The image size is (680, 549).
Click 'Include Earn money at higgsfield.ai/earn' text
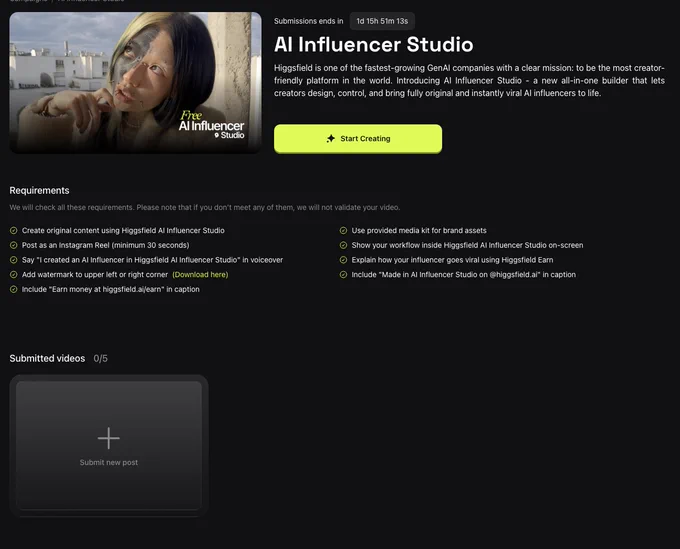point(111,289)
